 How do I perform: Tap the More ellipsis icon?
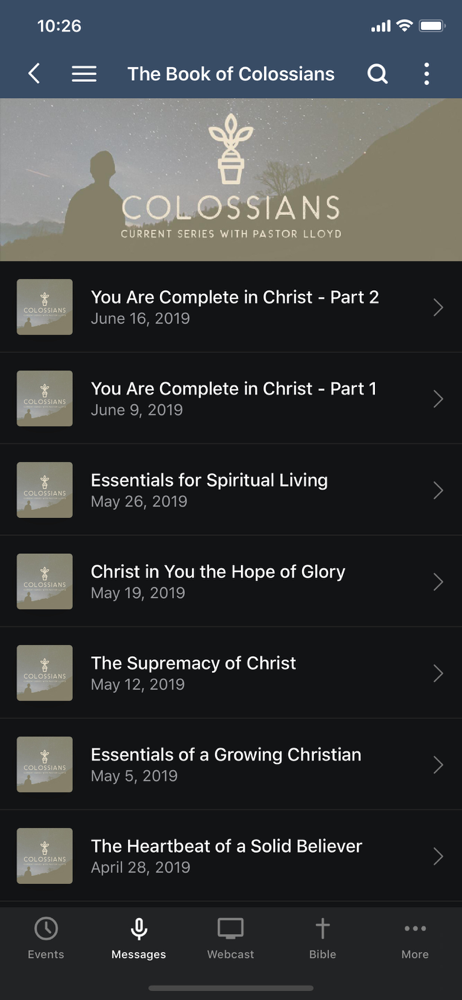(415, 929)
